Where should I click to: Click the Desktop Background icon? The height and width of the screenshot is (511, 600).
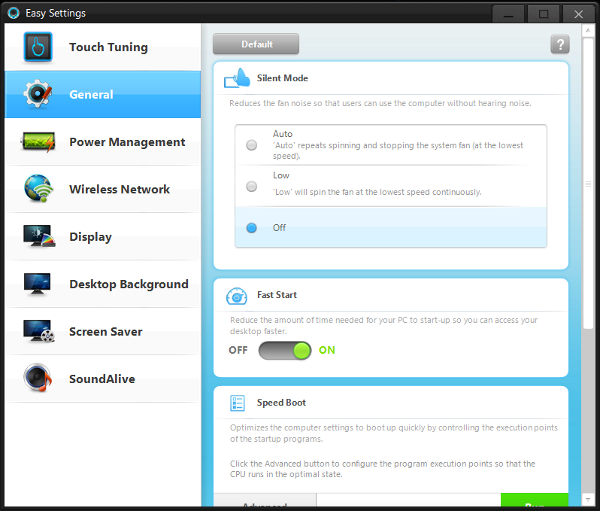tap(38, 284)
